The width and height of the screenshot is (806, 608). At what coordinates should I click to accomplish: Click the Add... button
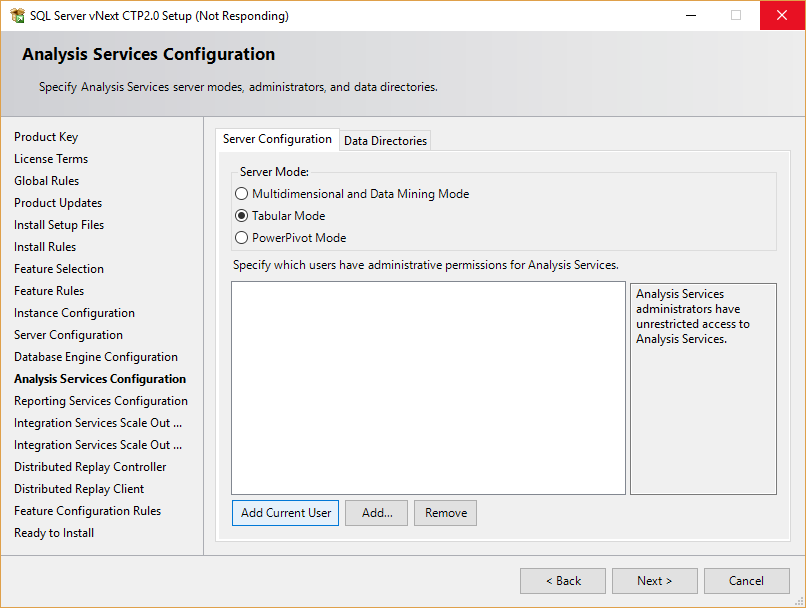tap(376, 513)
